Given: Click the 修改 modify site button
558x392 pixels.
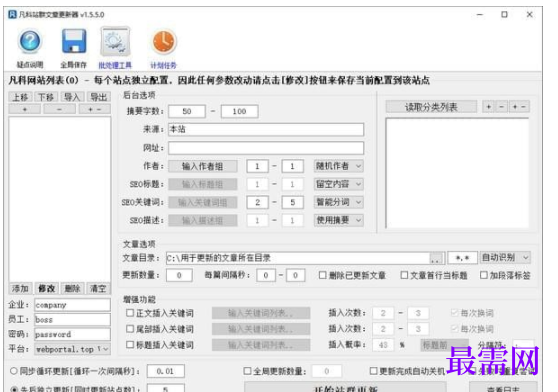Looking at the screenshot, I should 47,288.
